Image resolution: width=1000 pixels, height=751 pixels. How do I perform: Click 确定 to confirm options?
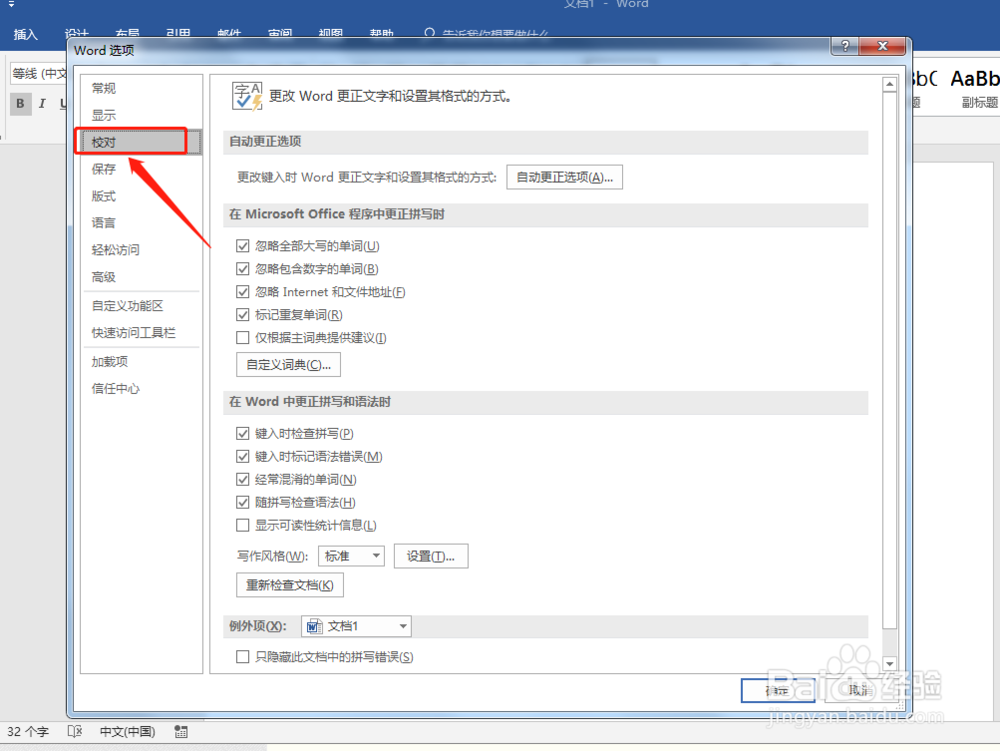point(778,690)
